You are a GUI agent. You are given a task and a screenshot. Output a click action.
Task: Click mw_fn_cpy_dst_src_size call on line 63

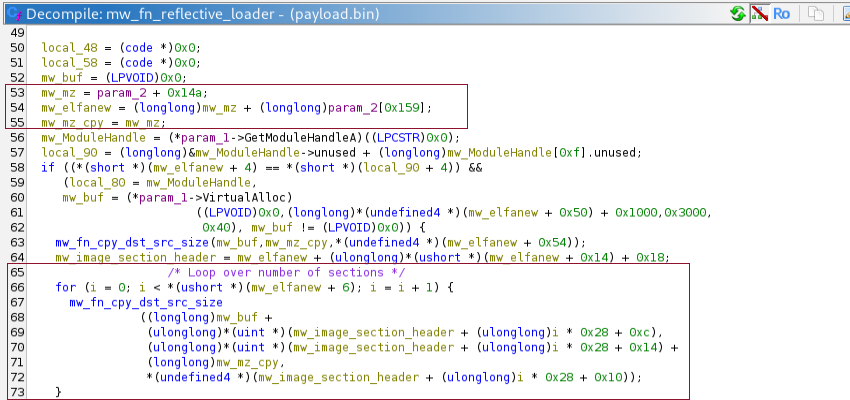point(132,242)
